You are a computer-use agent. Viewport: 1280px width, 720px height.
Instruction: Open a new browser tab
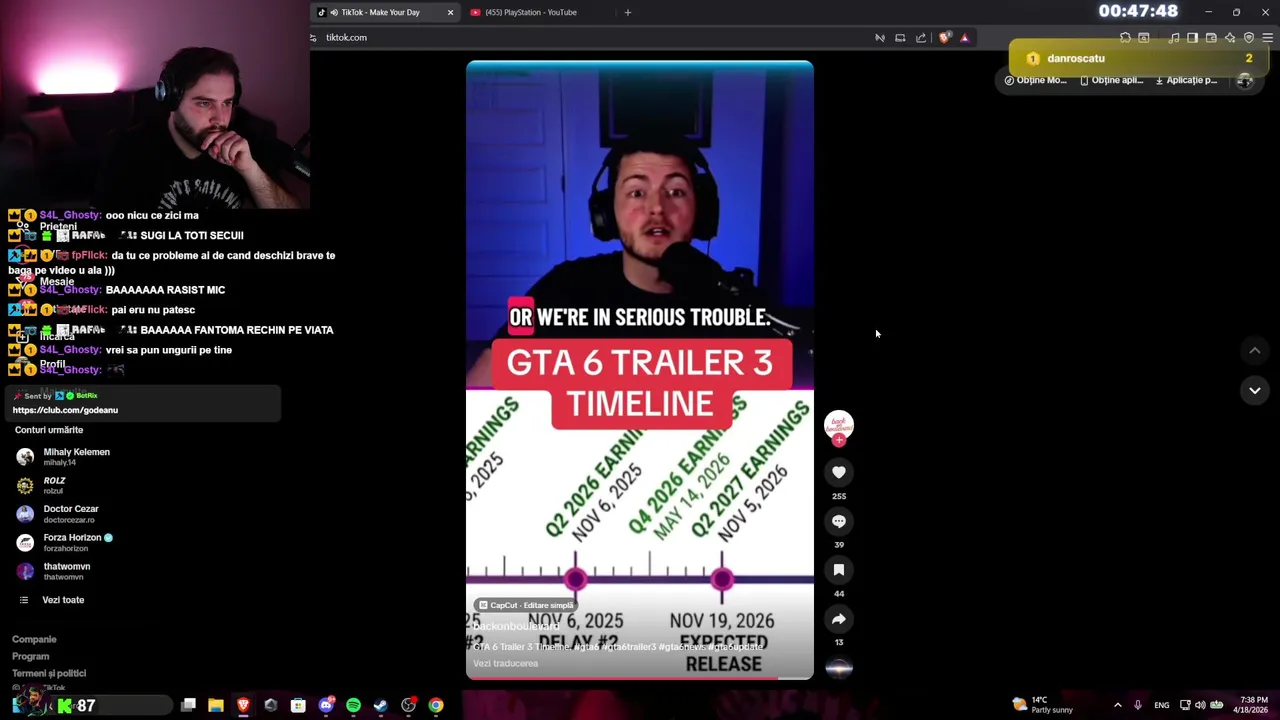[x=628, y=12]
